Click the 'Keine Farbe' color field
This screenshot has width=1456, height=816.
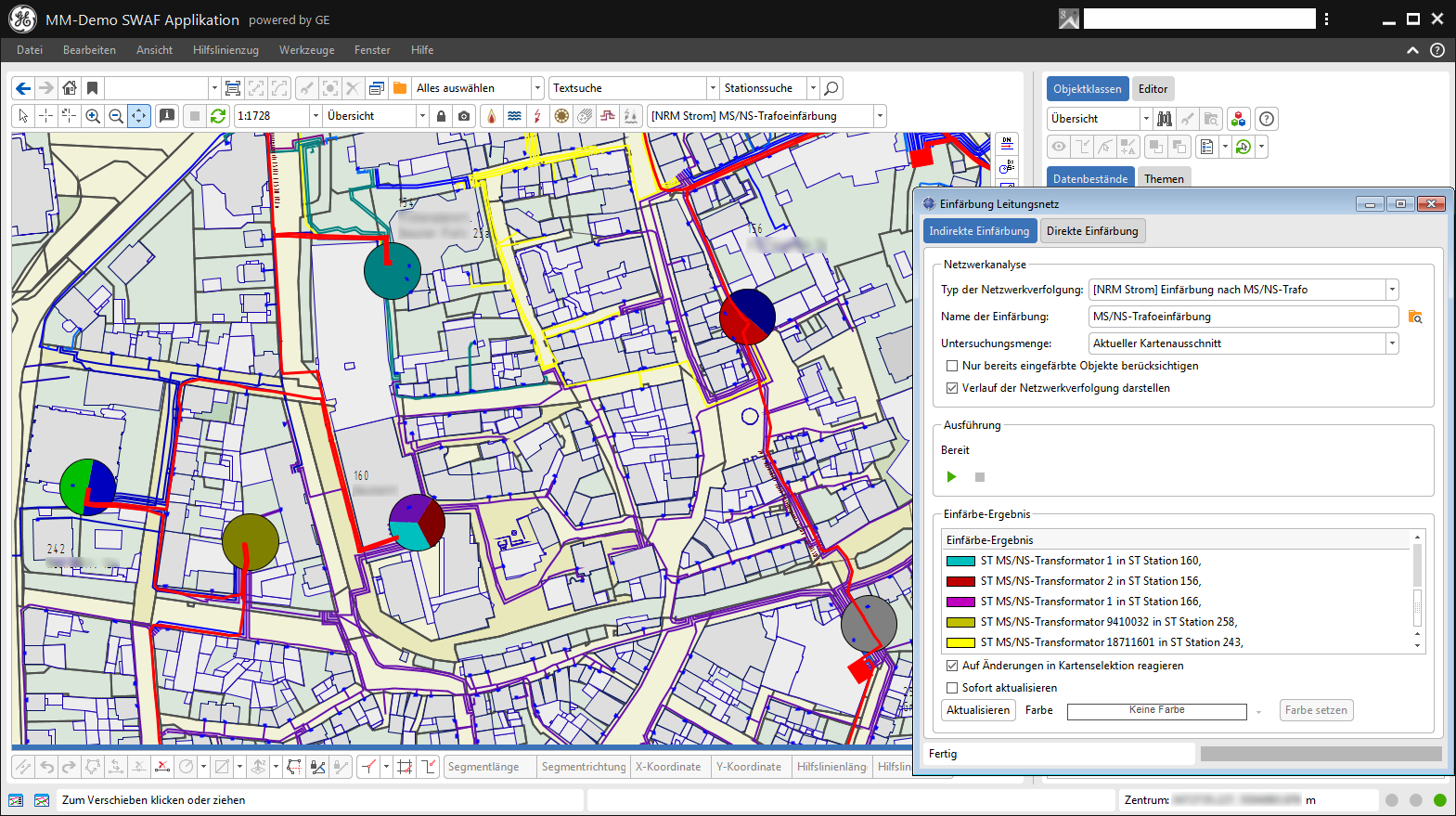tap(1156, 711)
